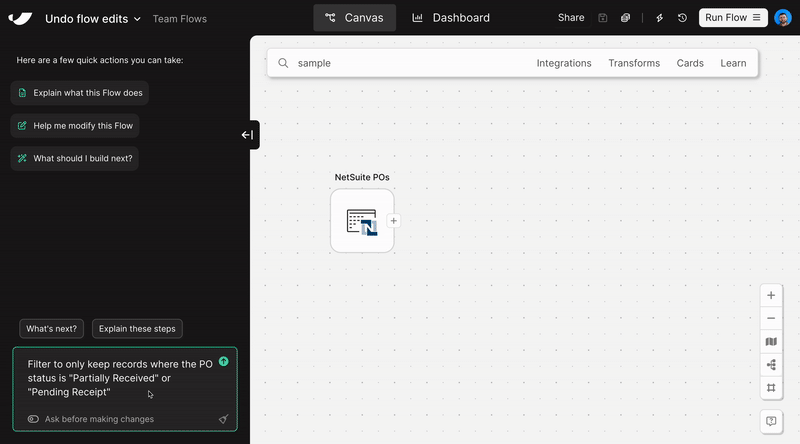
Task: Select Help me modify this Flow
Action: point(75,126)
